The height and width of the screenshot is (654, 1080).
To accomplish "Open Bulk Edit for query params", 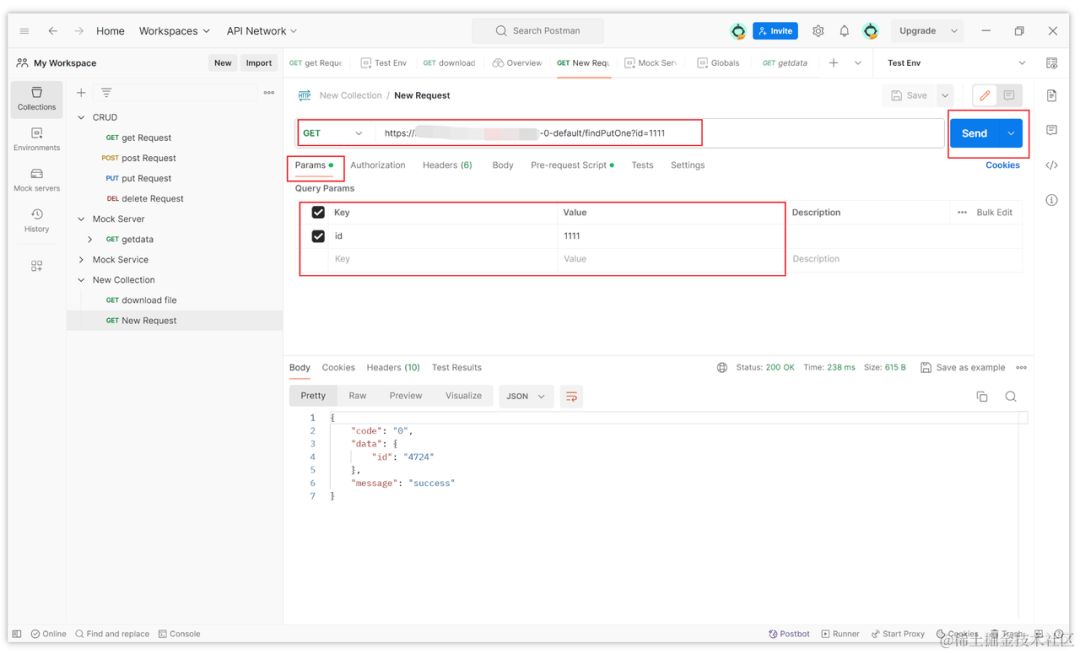I will click(997, 212).
